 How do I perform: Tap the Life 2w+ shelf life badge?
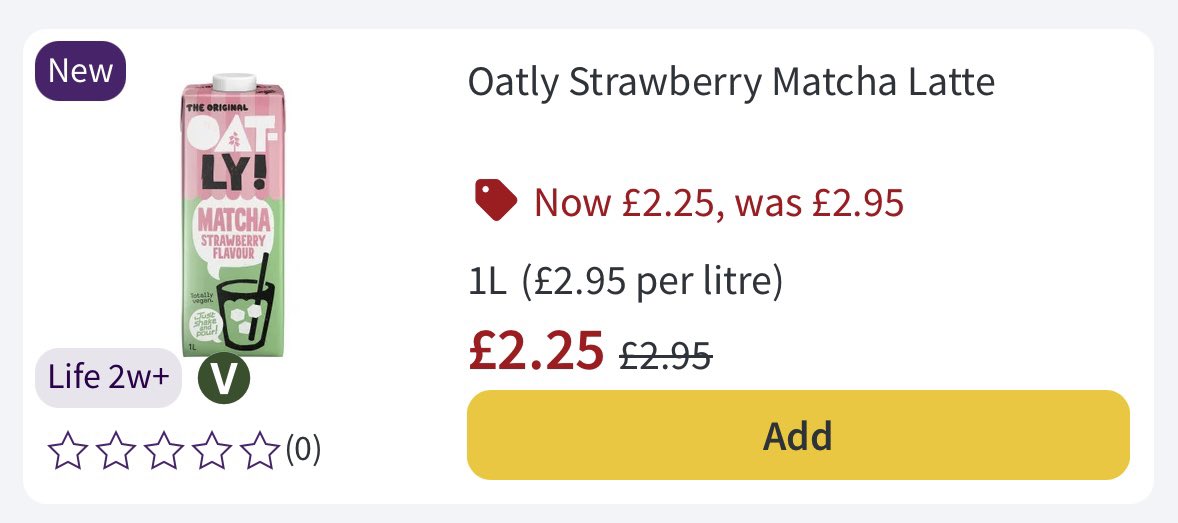click(x=108, y=378)
